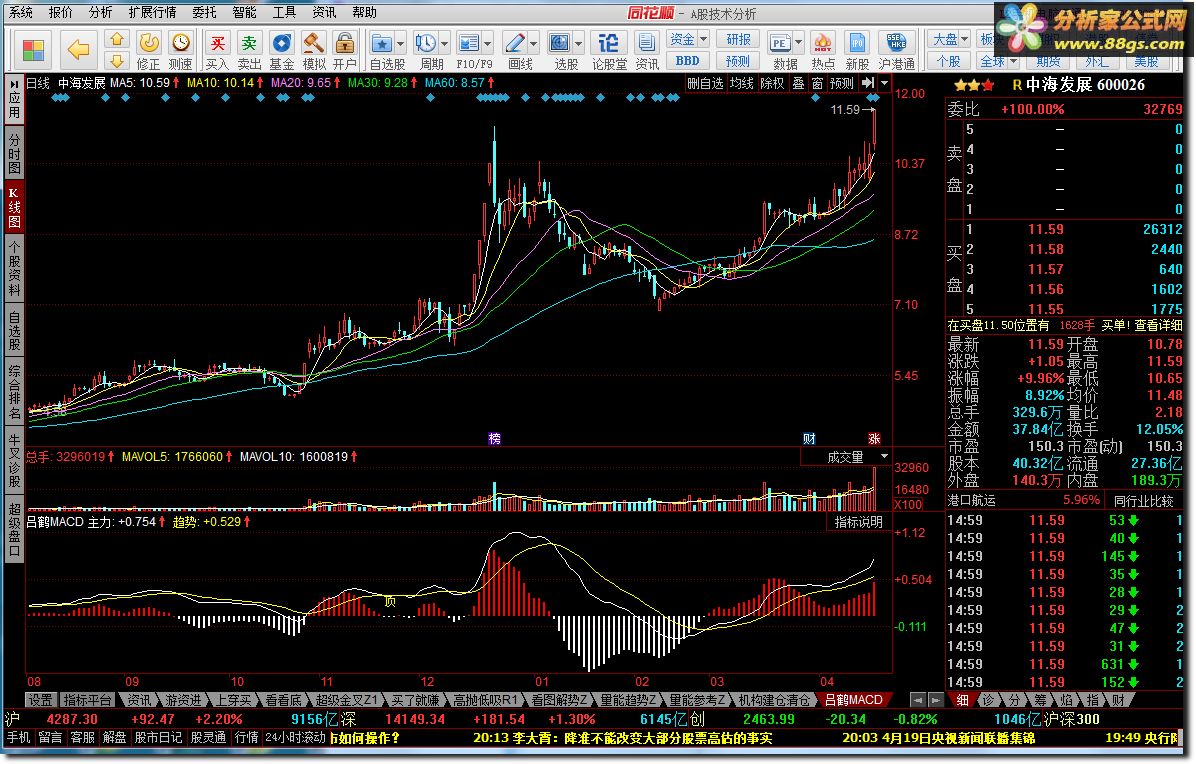Image resolution: width=1196 pixels, height=764 pixels.
Task: Open the 自选股 star folder icon
Action: click(381, 43)
